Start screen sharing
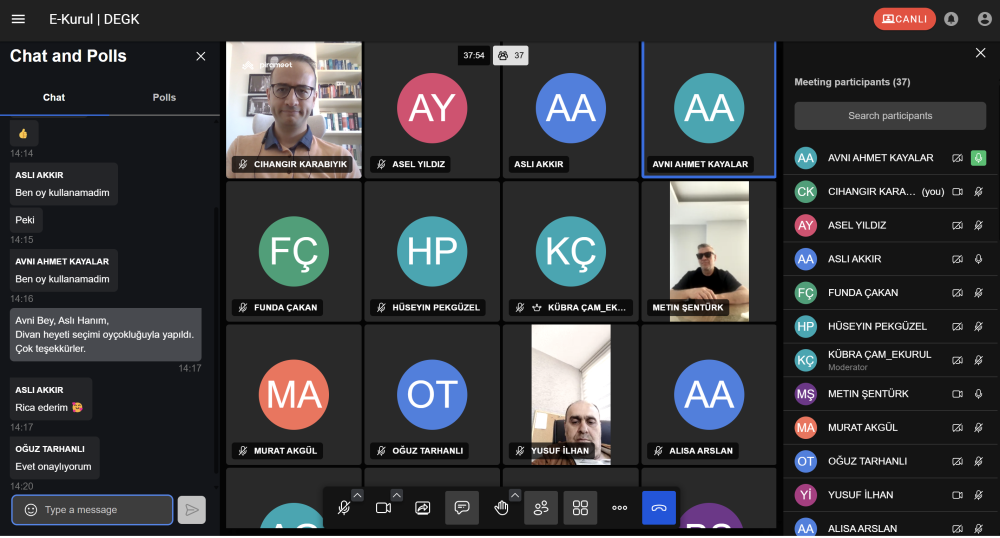The image size is (1000, 538). [x=423, y=508]
